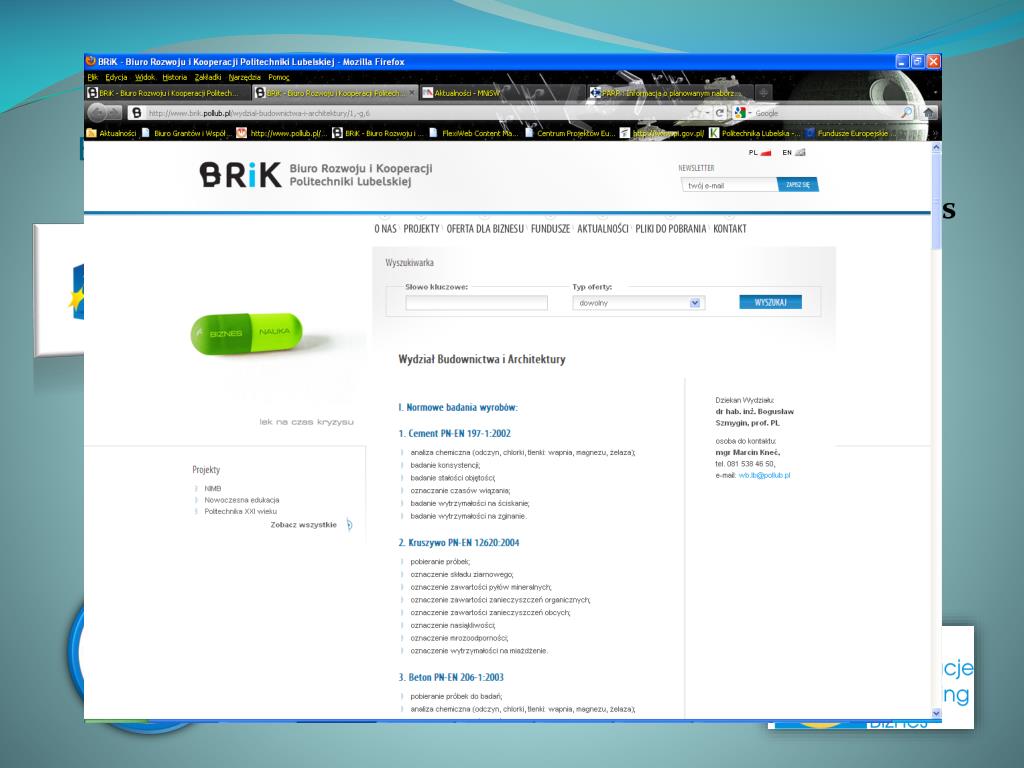Image resolution: width=1024 pixels, height=768 pixels.
Task: Switch language to PL flag
Action: [x=760, y=153]
